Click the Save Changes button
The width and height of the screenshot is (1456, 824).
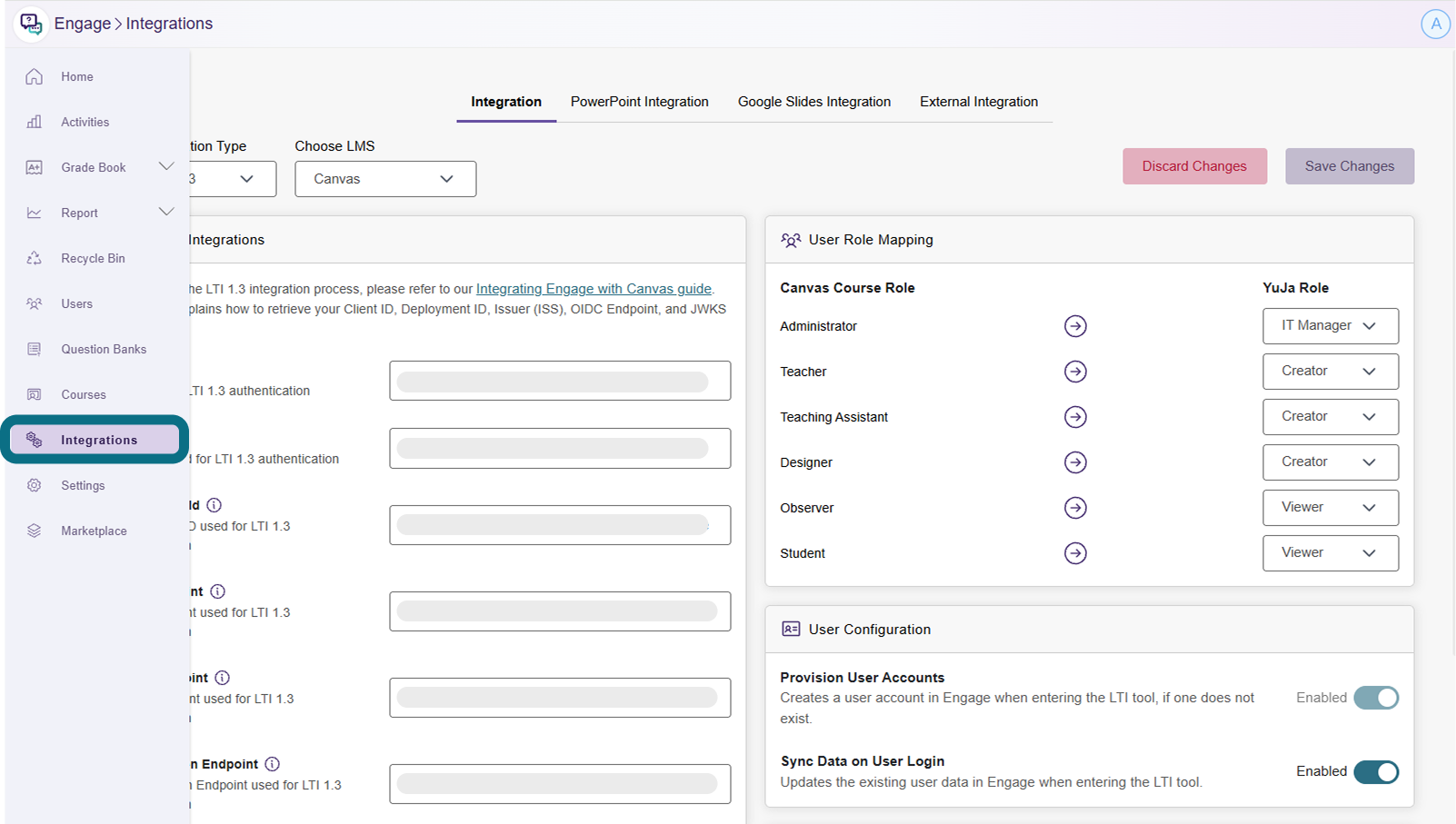click(x=1350, y=166)
